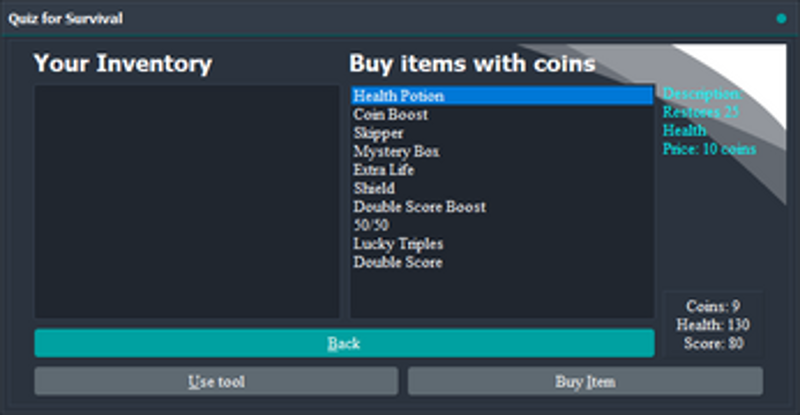
Task: Click the teal dot in title bar
Action: click(x=780, y=18)
